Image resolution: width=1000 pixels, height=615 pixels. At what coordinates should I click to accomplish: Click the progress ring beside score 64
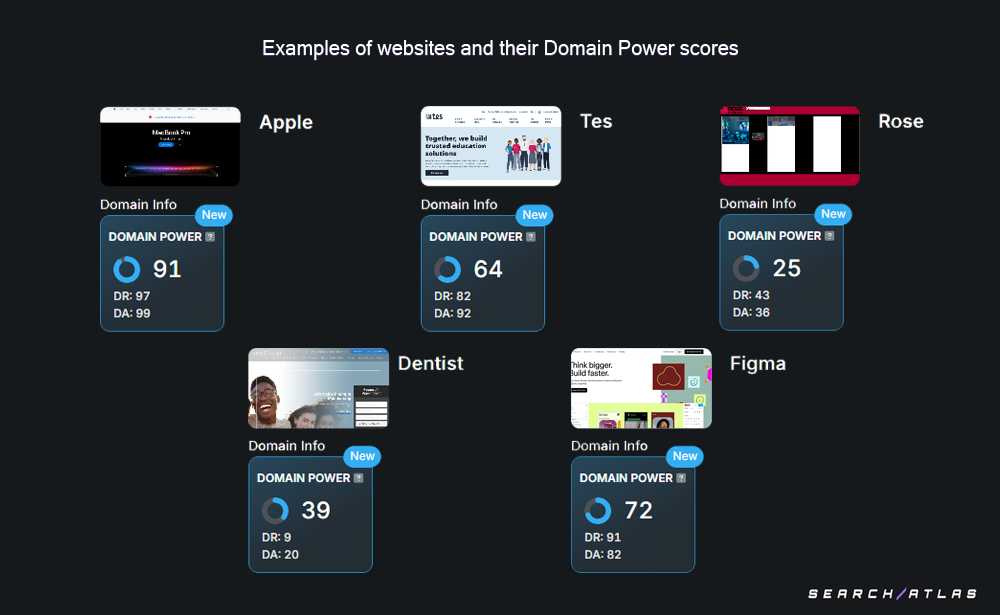(x=447, y=269)
